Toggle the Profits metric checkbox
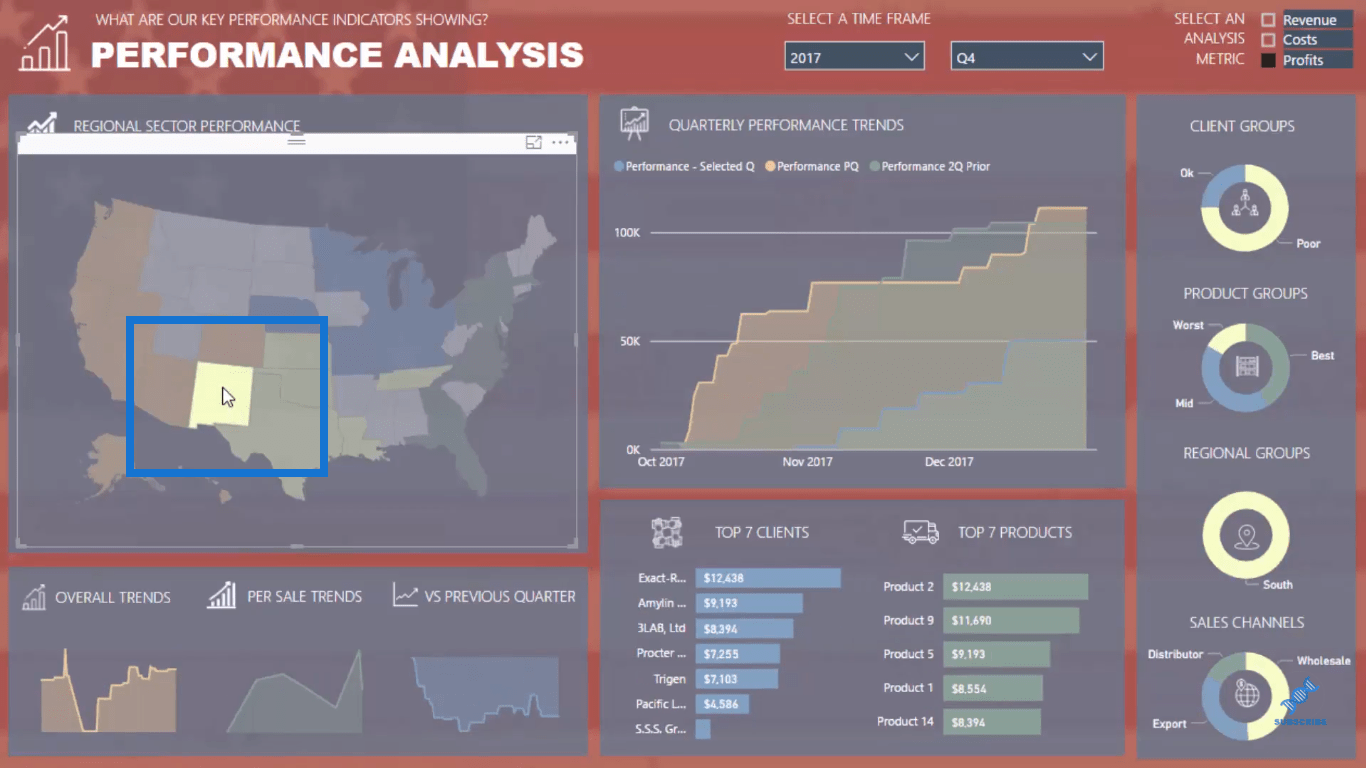 pyautogui.click(x=1268, y=60)
